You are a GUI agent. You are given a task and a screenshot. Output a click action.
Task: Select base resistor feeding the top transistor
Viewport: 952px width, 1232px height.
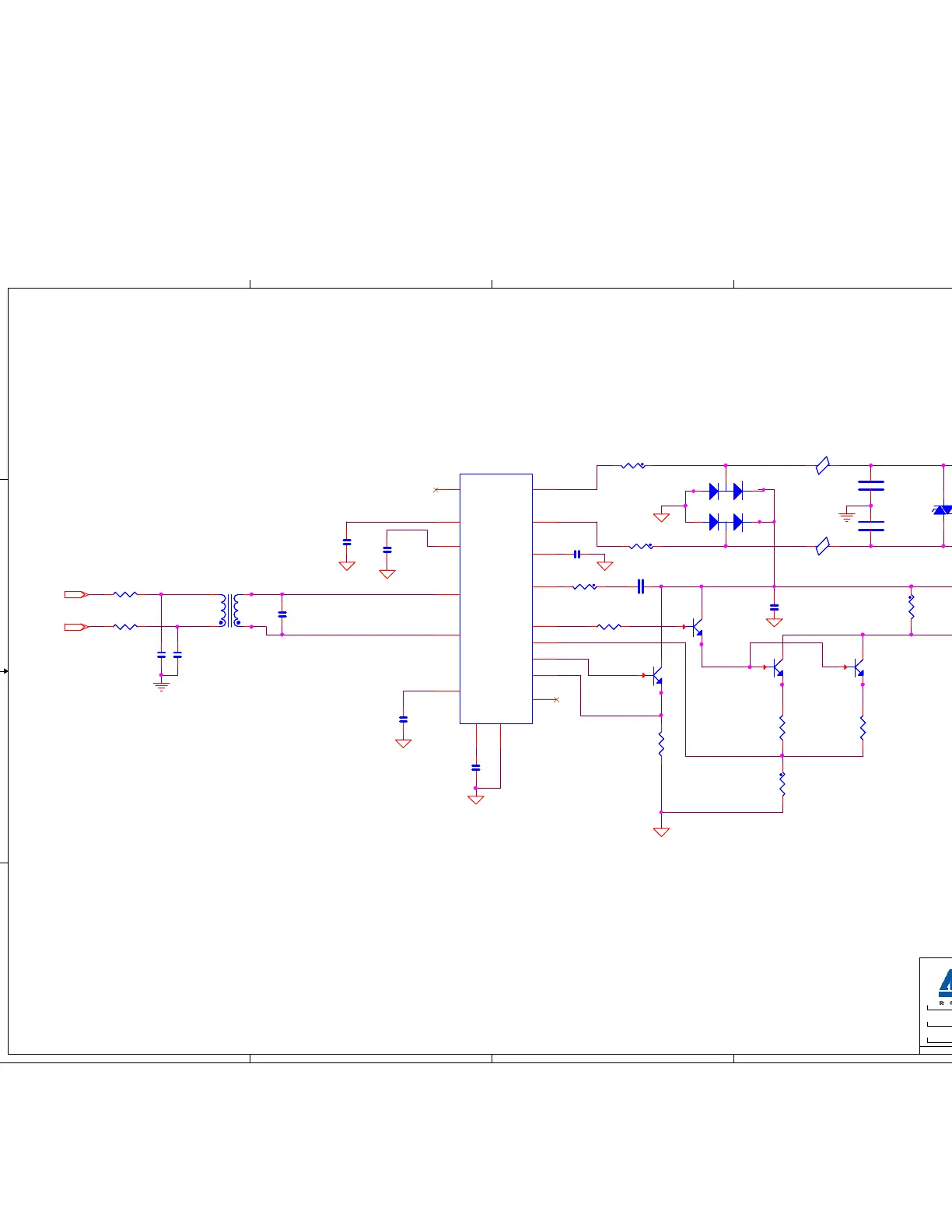click(x=609, y=627)
